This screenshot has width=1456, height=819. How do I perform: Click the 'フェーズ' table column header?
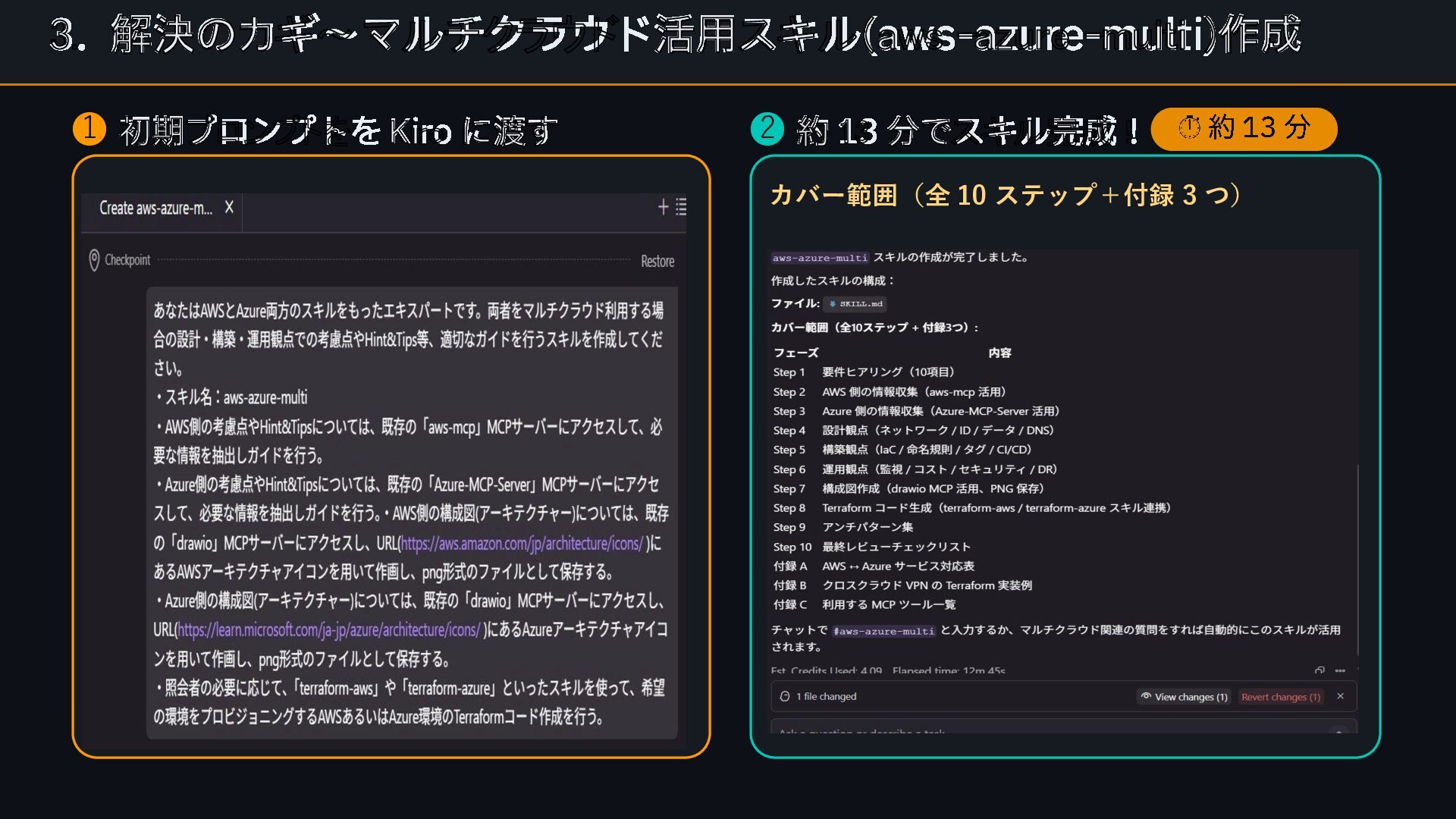point(795,353)
